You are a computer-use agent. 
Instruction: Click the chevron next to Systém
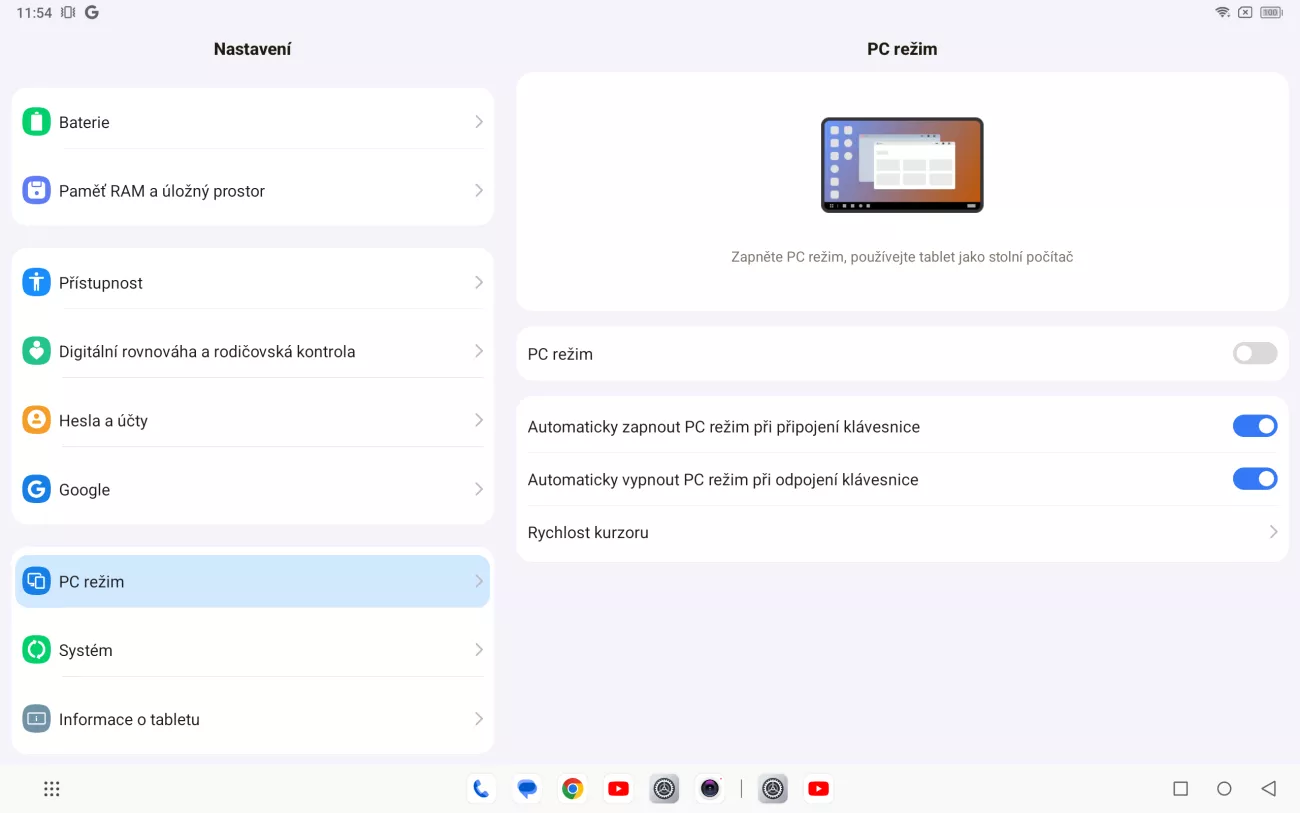click(x=478, y=650)
